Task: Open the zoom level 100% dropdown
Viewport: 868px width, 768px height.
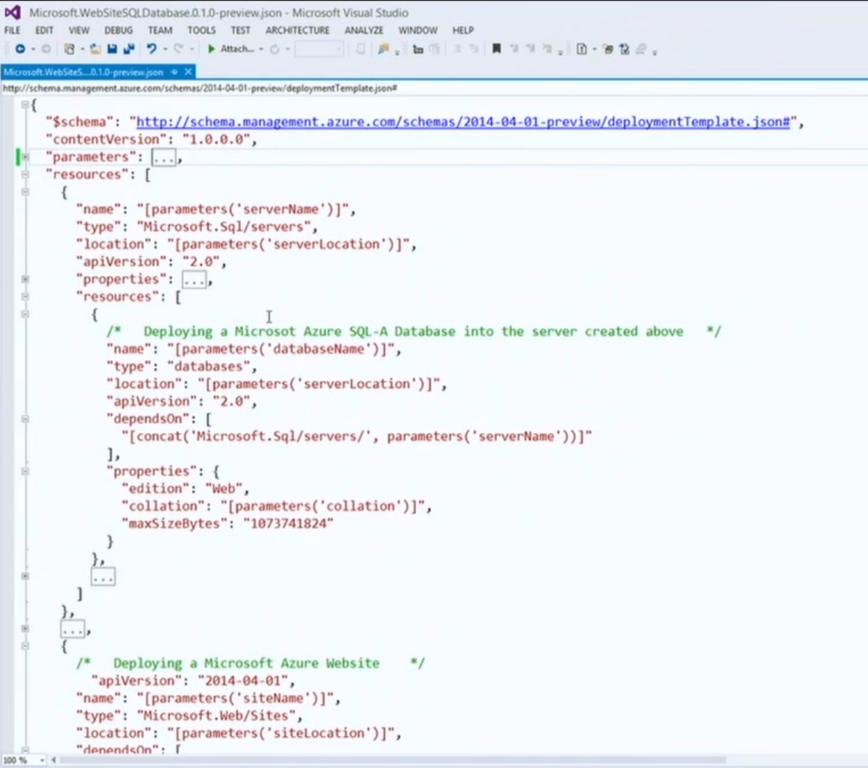Action: [x=42, y=761]
